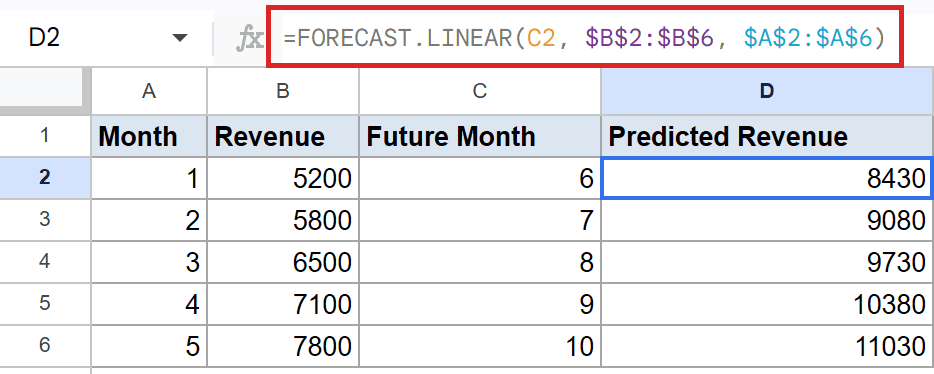Select Predicted Revenue cell with 9730
This screenshot has width=934, height=374.
click(767, 262)
